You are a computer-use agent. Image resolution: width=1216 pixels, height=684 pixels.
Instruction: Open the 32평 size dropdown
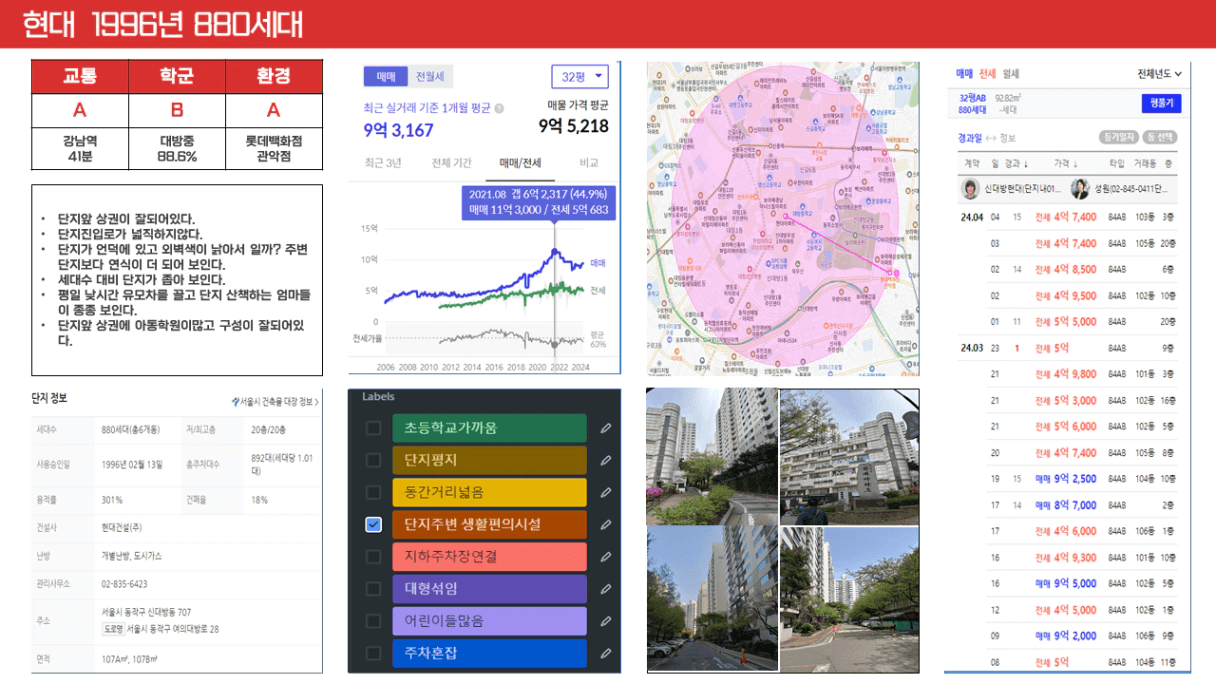pyautogui.click(x=580, y=77)
